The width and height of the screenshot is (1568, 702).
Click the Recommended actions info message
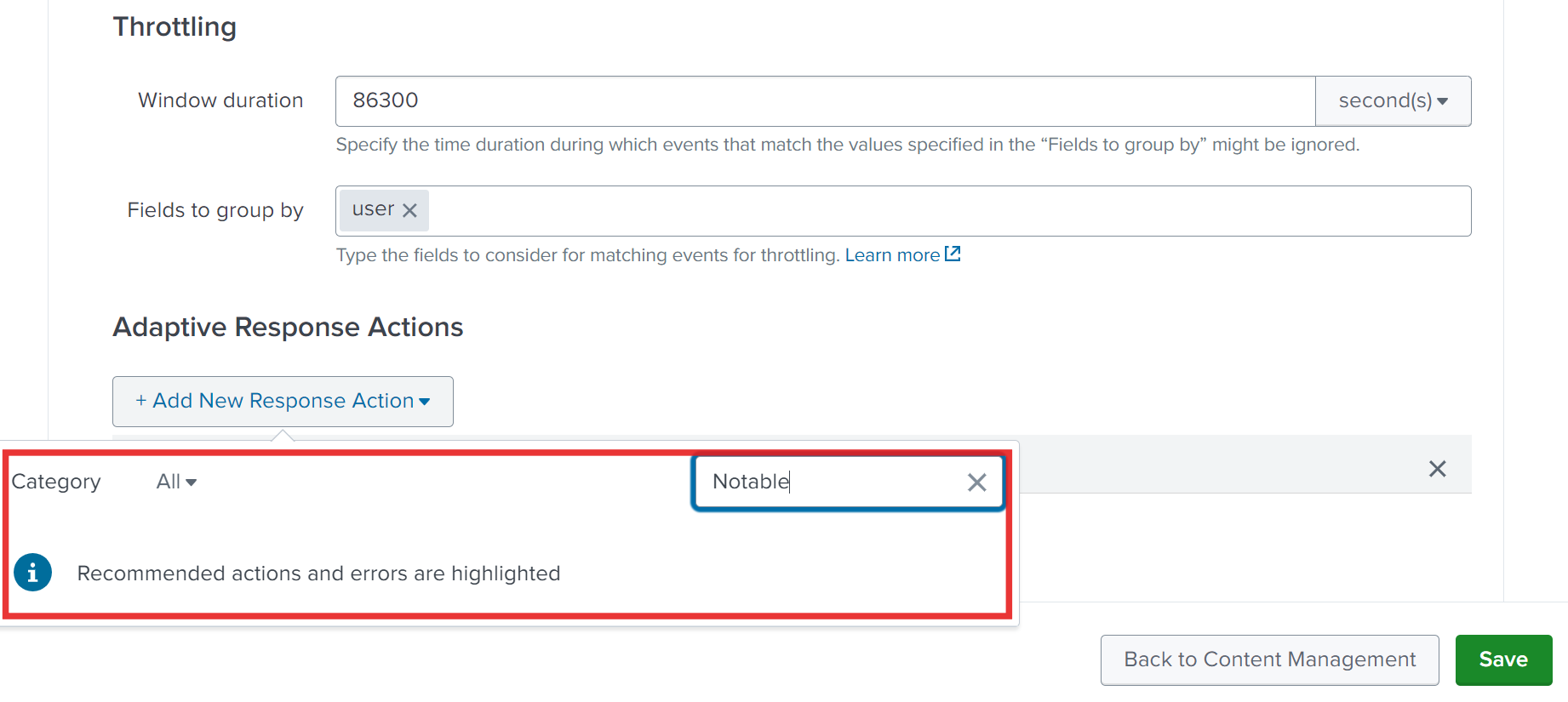(318, 574)
